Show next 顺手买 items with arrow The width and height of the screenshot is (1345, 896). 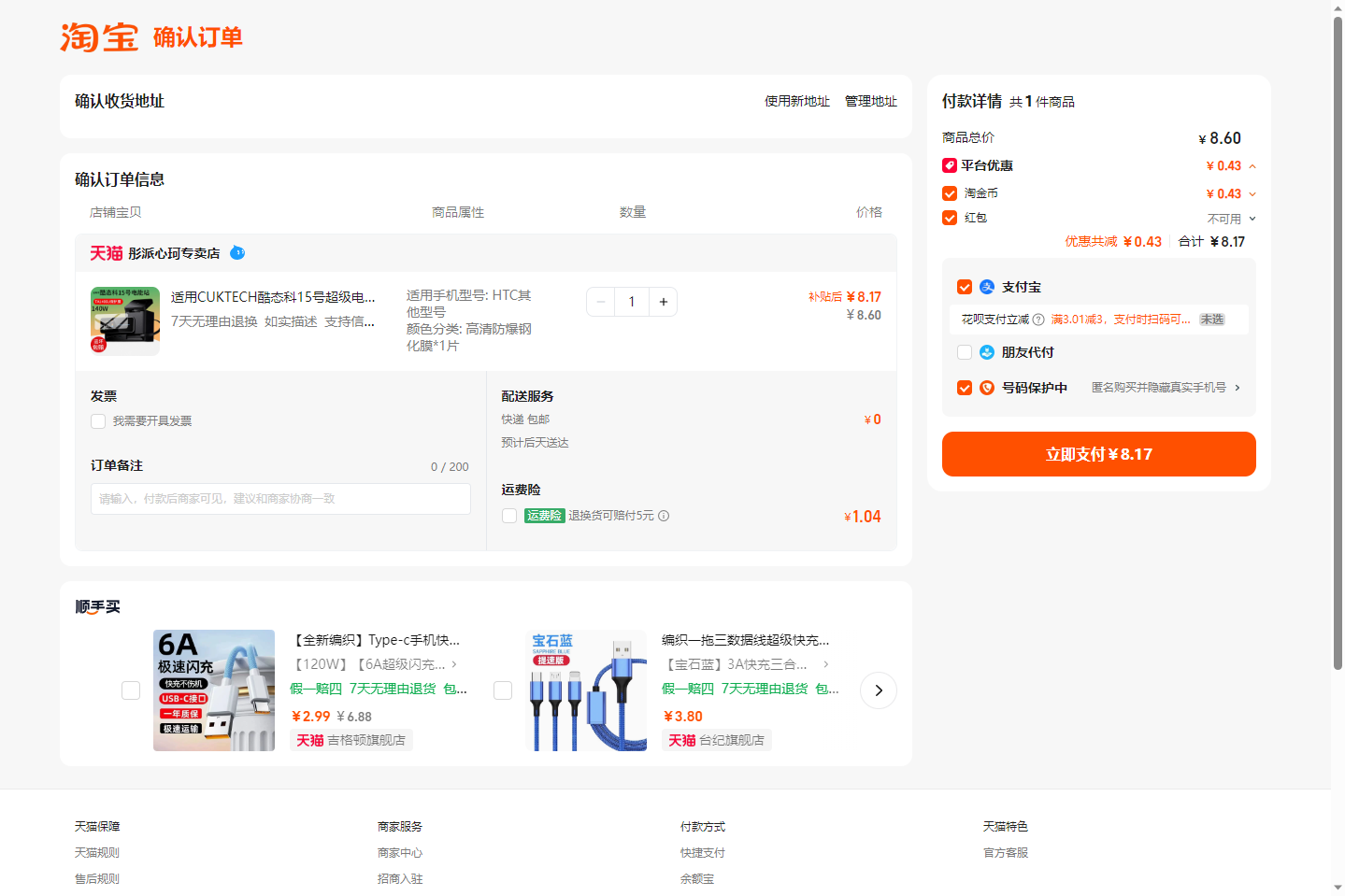(879, 690)
